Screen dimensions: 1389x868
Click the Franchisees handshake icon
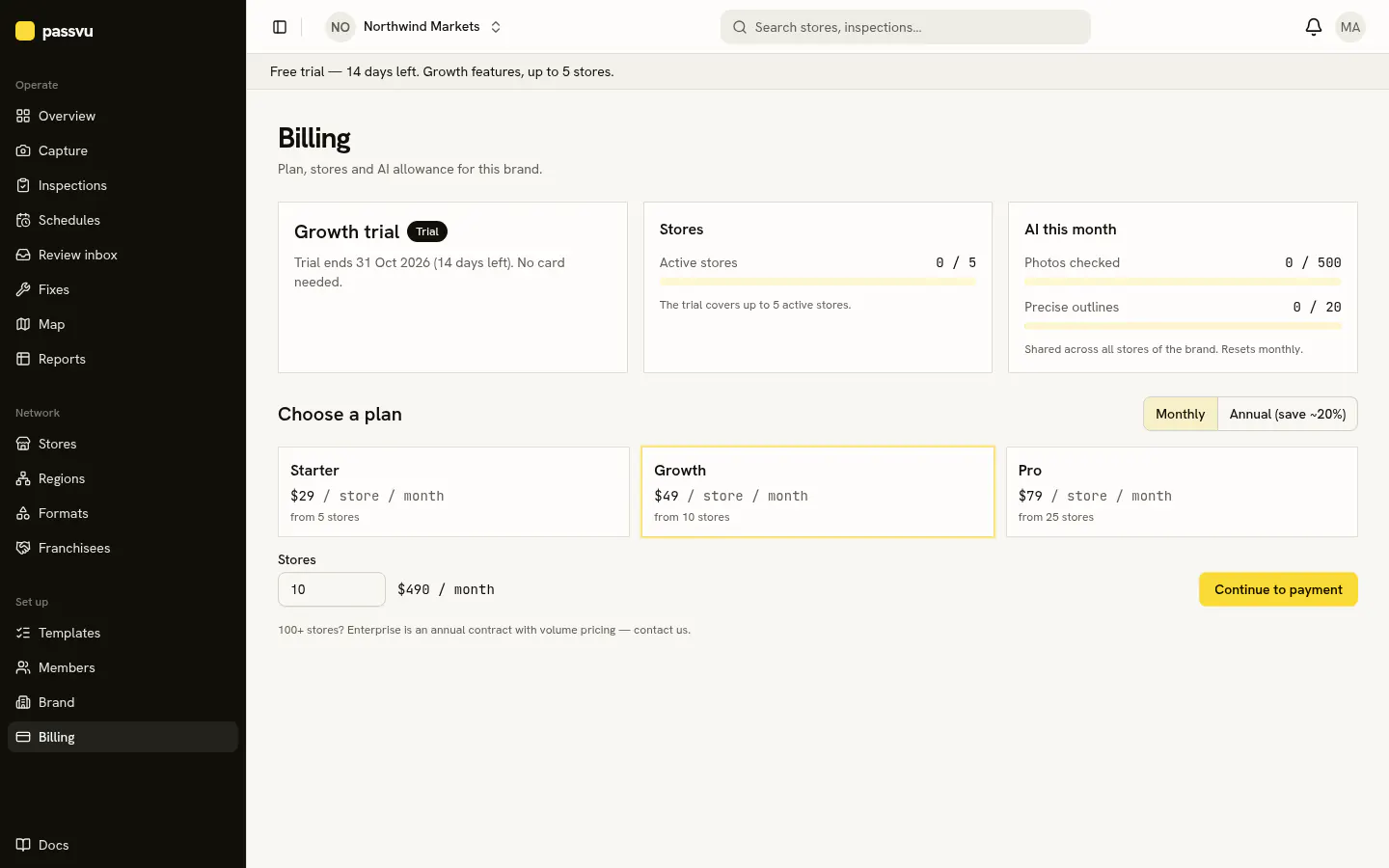pos(23,548)
